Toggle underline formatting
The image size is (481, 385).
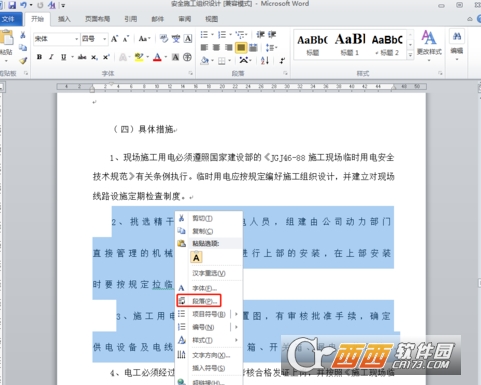tap(63, 57)
